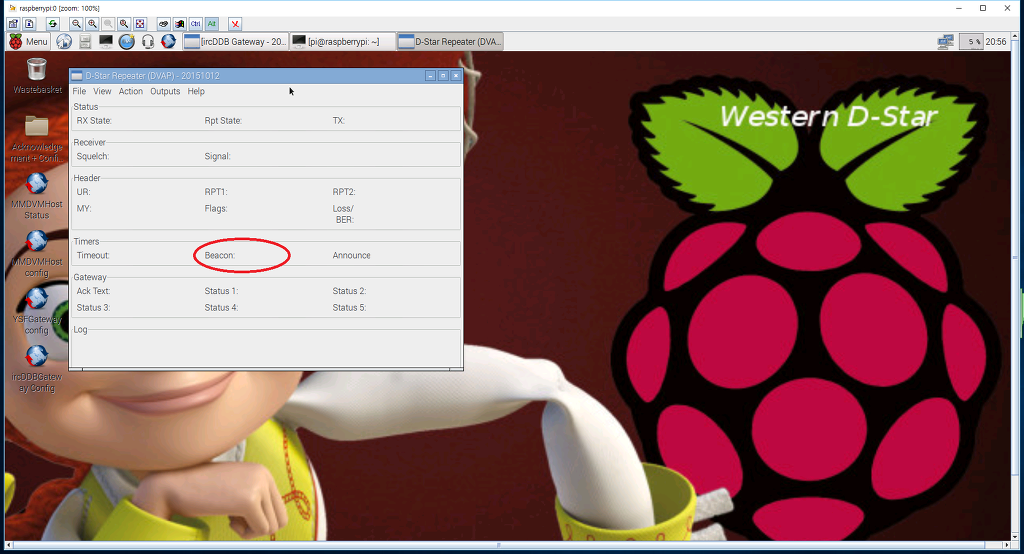This screenshot has height=554, width=1024.
Task: Select the YSFGateway config desktop icon
Action: click(37, 311)
